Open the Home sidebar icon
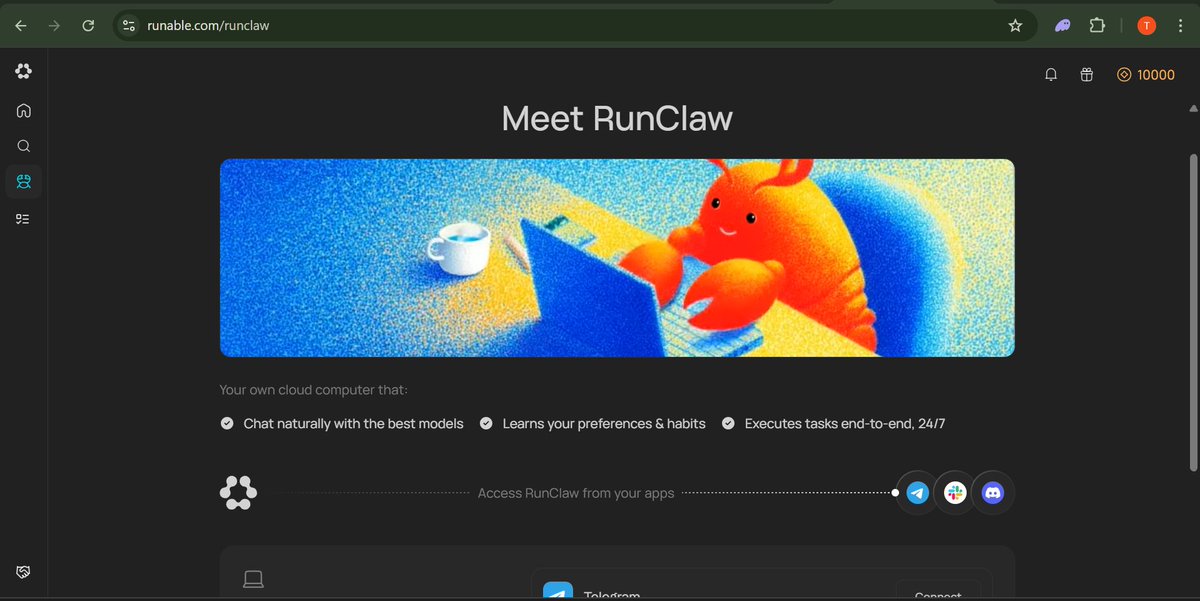 tap(23, 110)
